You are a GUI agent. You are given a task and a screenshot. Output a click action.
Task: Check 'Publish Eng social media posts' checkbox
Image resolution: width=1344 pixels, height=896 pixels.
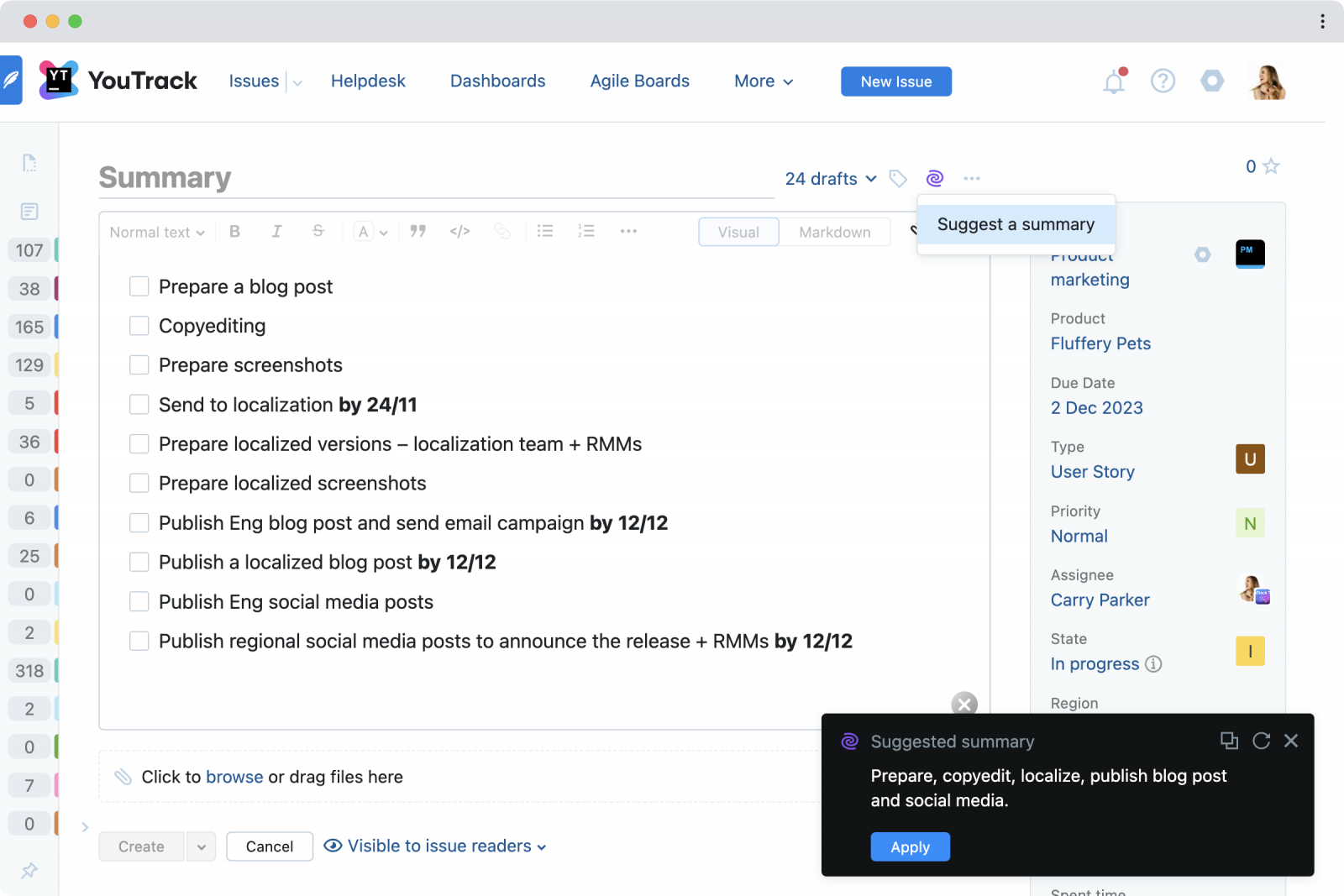(x=139, y=601)
